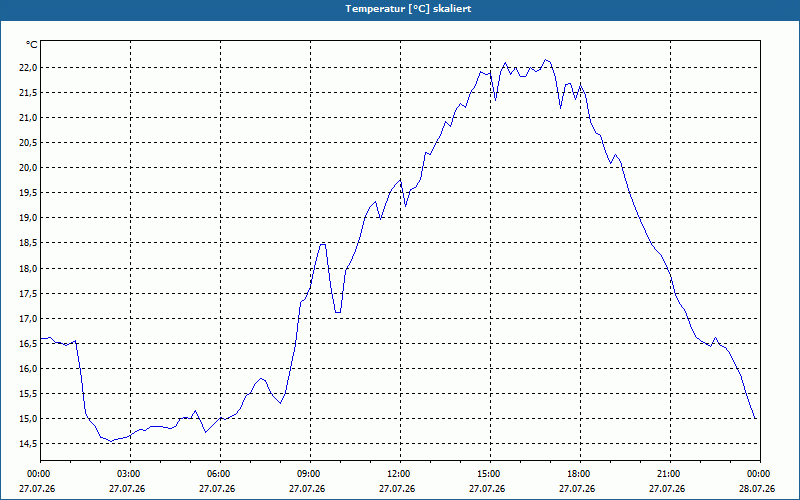Click the 18:00 time label
The height and width of the screenshot is (500, 800).
(x=580, y=474)
